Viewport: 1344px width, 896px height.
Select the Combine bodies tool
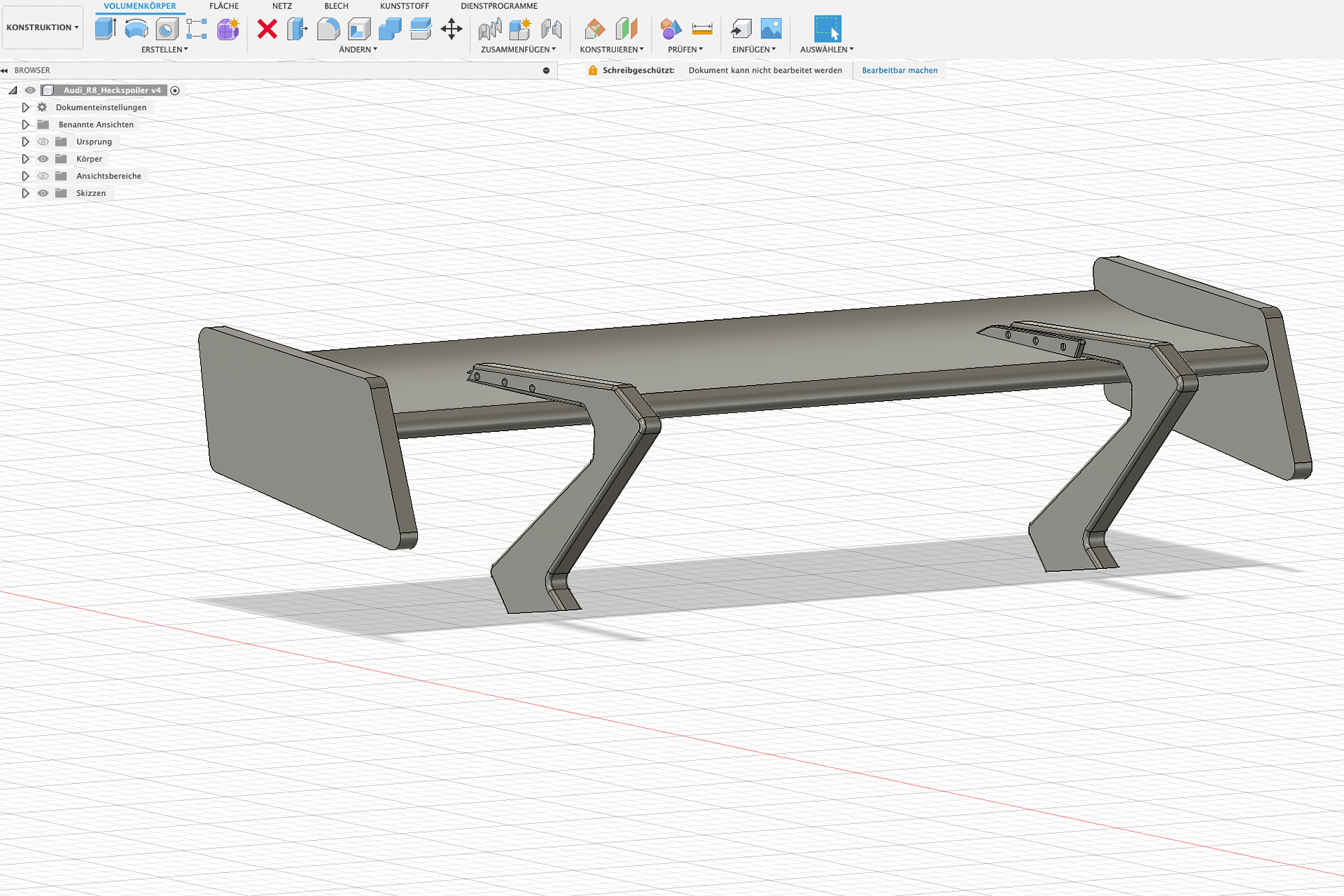(x=390, y=29)
